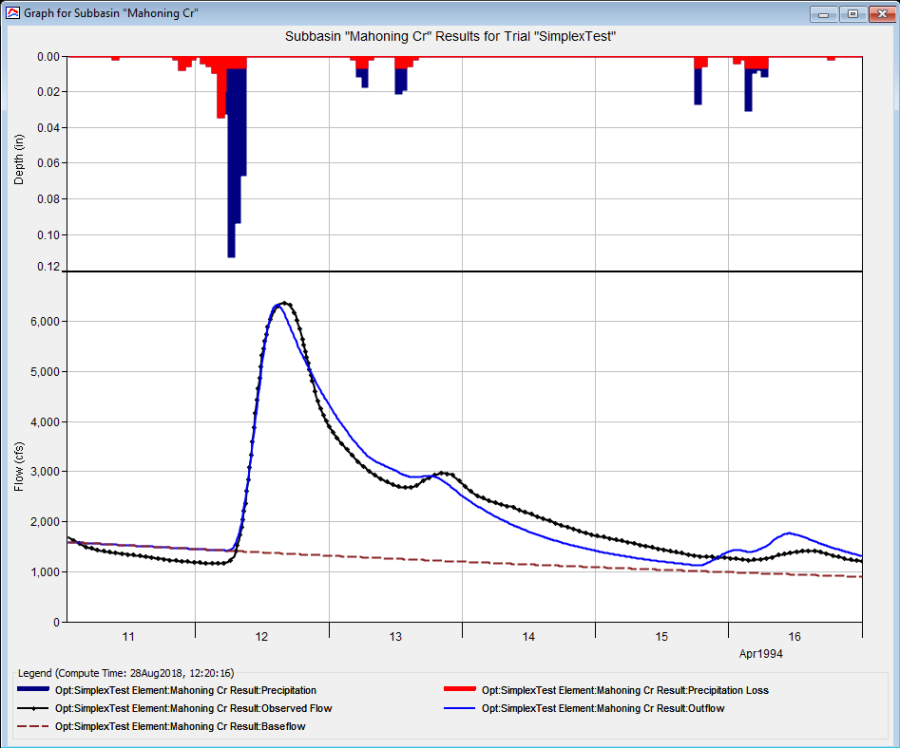Viewport: 900px width, 748px height.
Task: Click the dark blue Precipitation legend swatch
Action: pyautogui.click(x=33, y=689)
